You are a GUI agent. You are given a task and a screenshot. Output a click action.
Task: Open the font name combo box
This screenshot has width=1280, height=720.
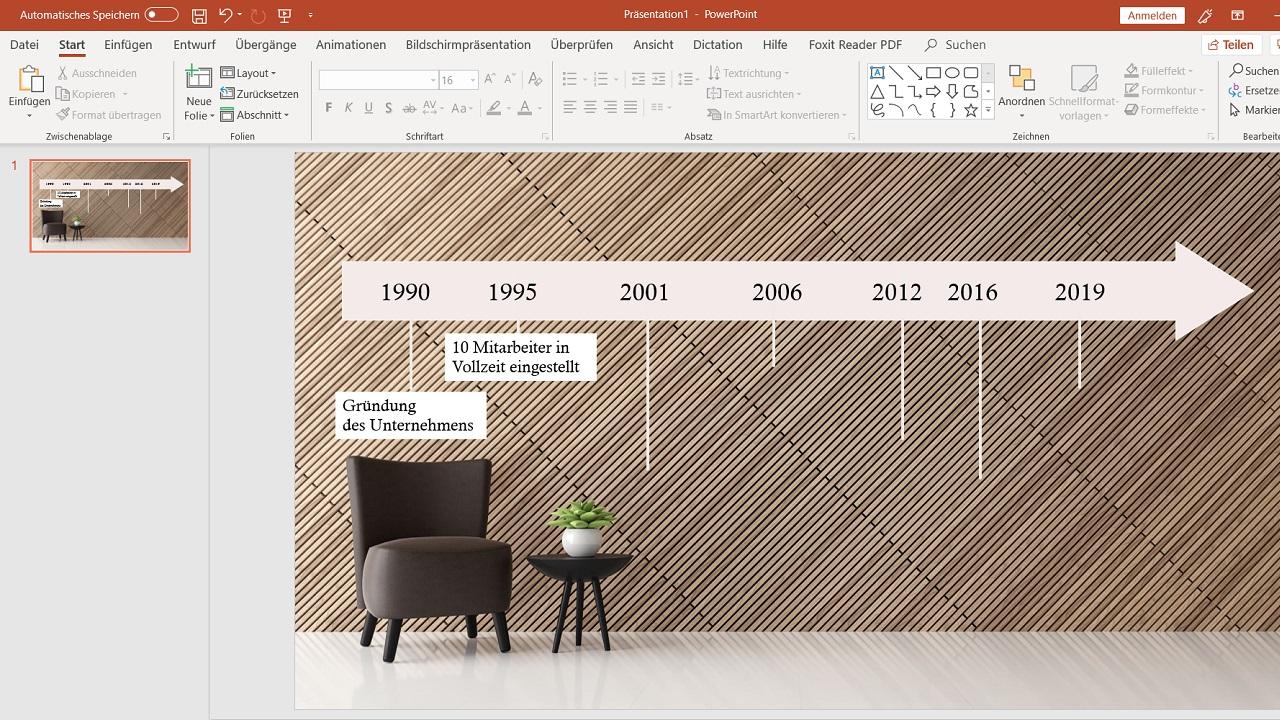(x=378, y=80)
